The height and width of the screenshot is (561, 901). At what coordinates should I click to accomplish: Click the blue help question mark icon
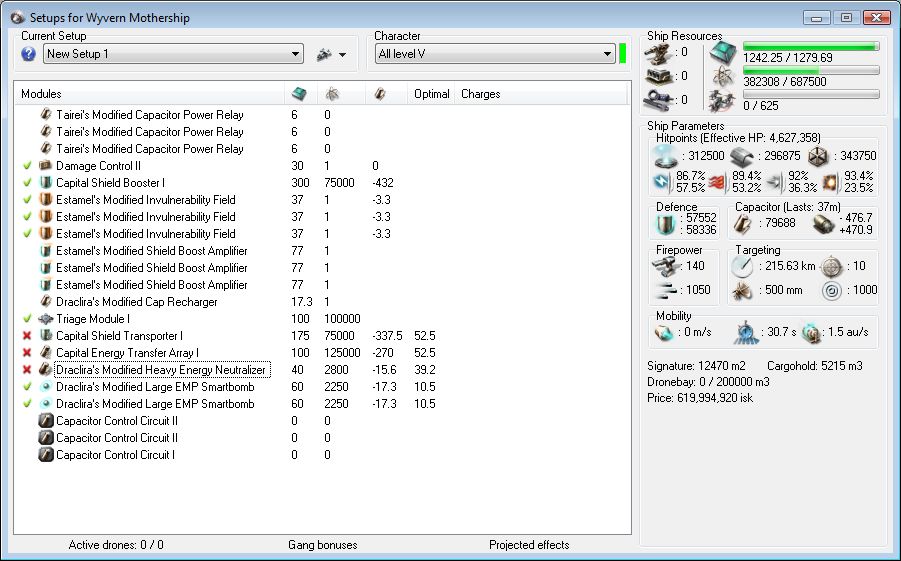(28, 54)
